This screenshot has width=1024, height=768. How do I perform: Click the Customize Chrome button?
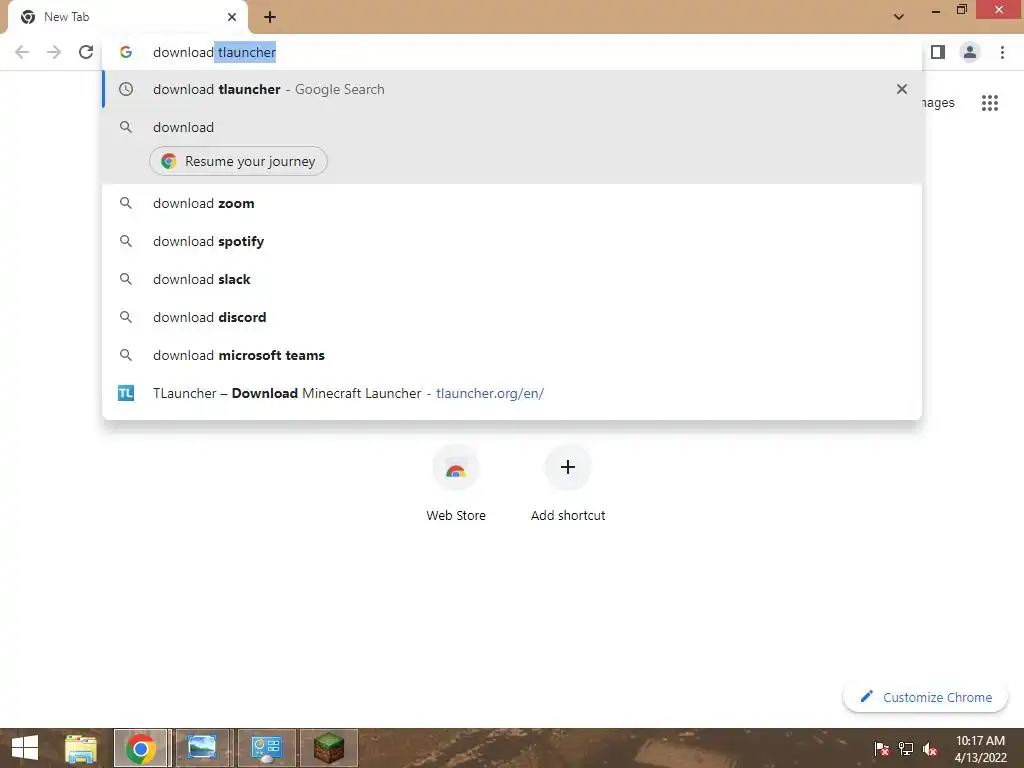925,697
